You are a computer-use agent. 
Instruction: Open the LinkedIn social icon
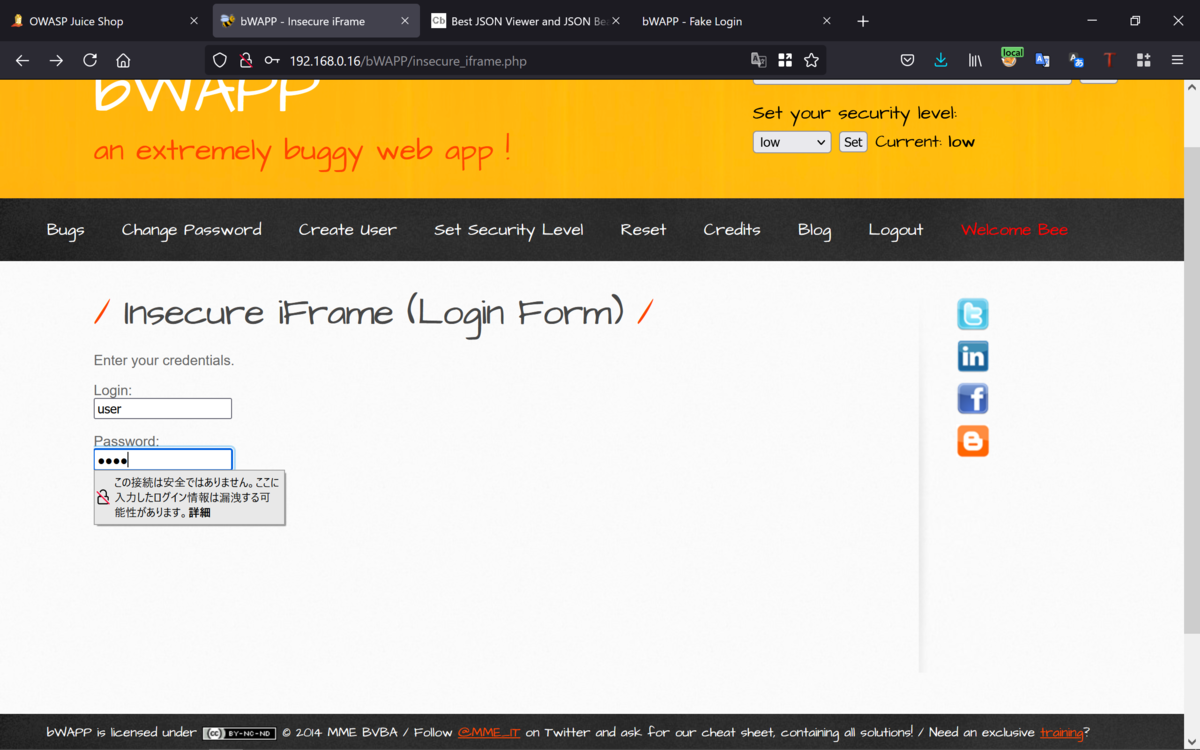click(x=973, y=356)
